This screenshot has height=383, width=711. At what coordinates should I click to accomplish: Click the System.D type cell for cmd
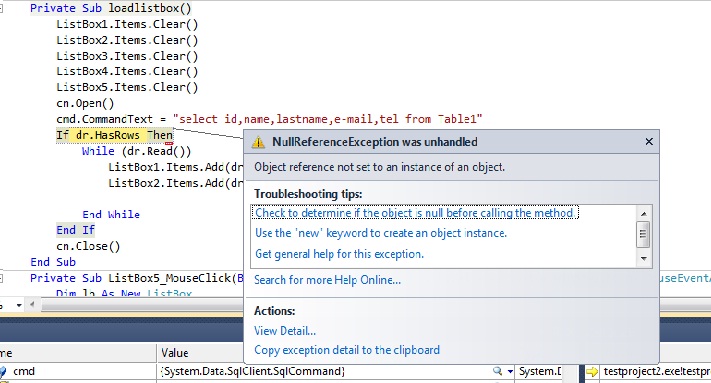(x=540, y=371)
